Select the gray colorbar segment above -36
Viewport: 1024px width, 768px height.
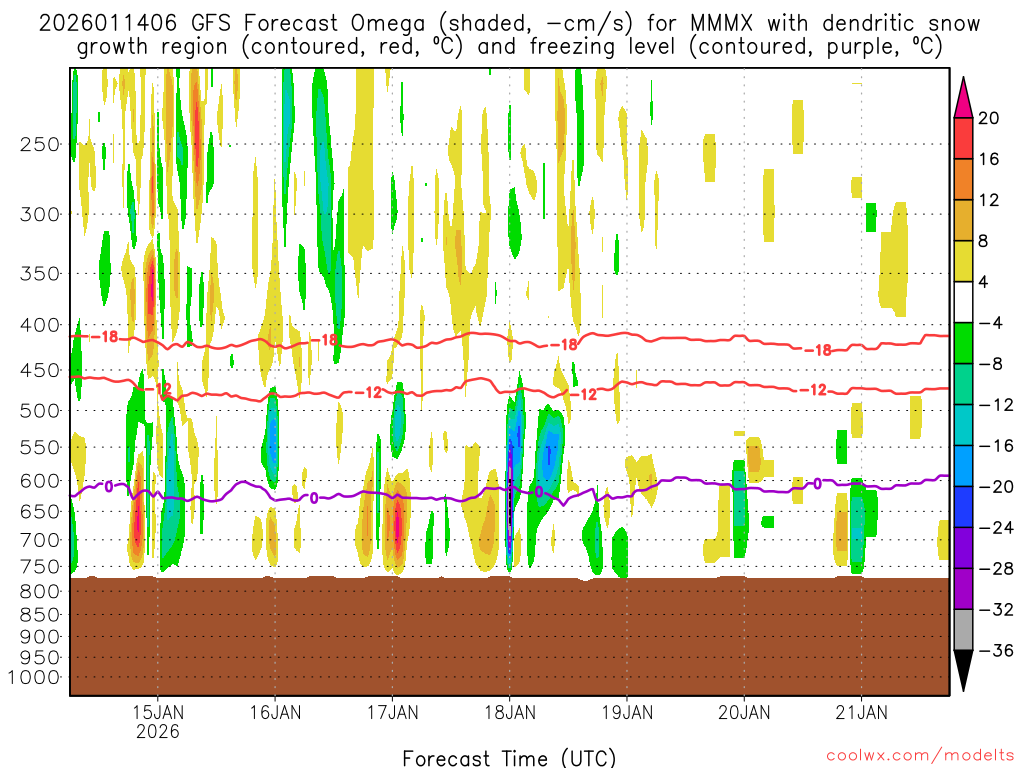pos(964,630)
